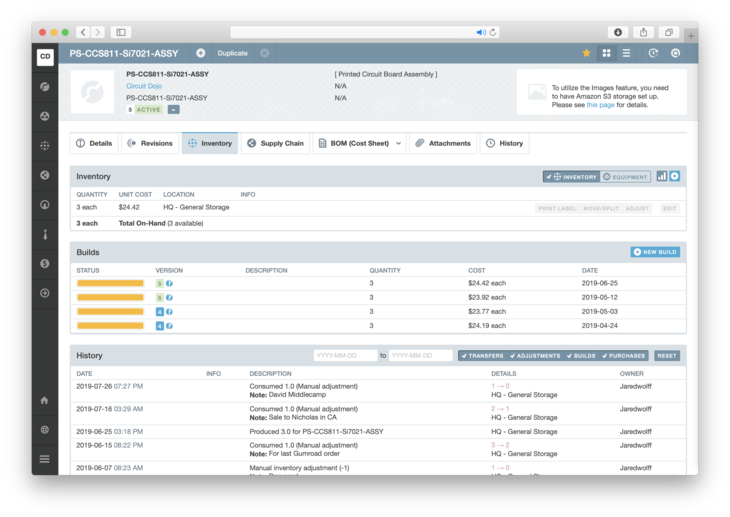This screenshot has width=730, height=517.
Task: Click the home icon in left sidebar
Action: pos(45,400)
